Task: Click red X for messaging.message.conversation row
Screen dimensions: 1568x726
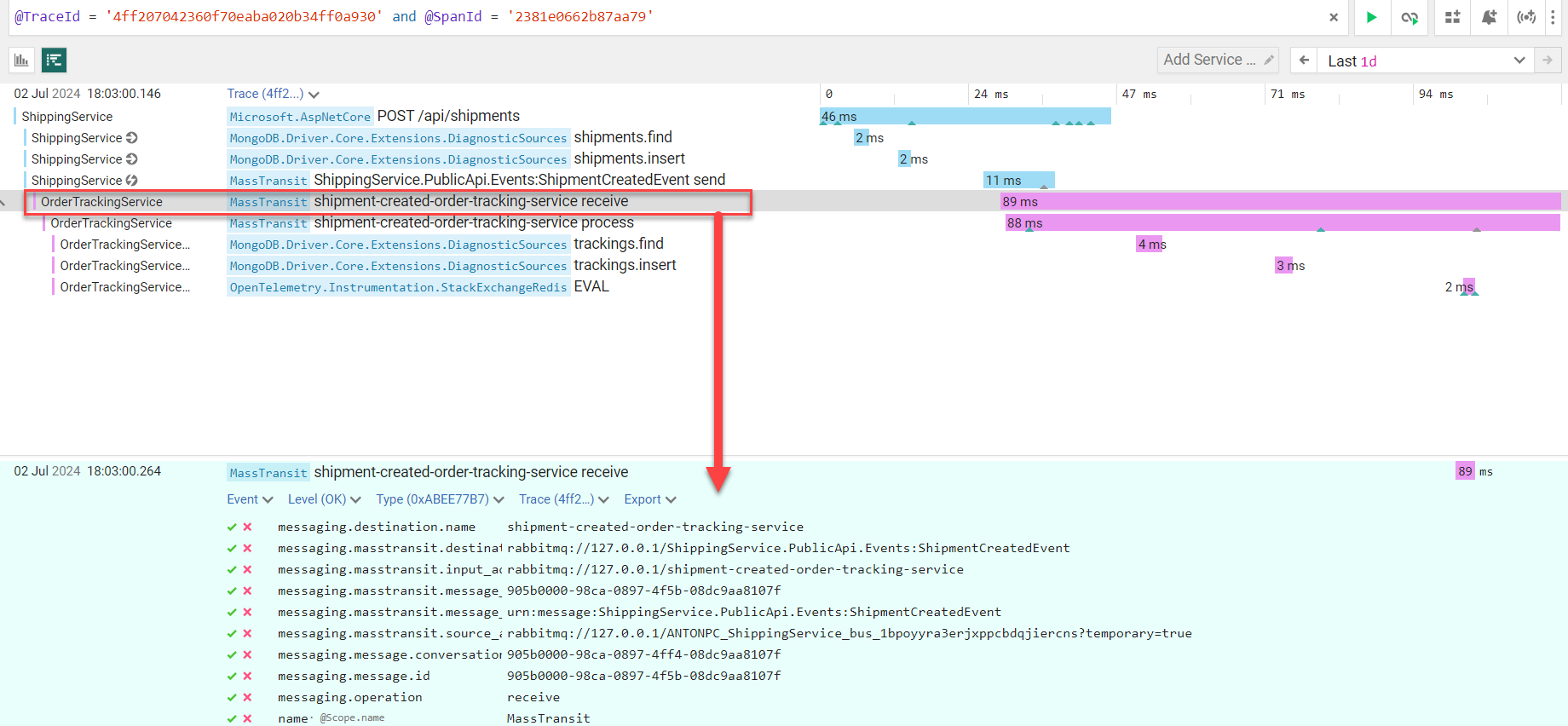Action: coord(247,654)
